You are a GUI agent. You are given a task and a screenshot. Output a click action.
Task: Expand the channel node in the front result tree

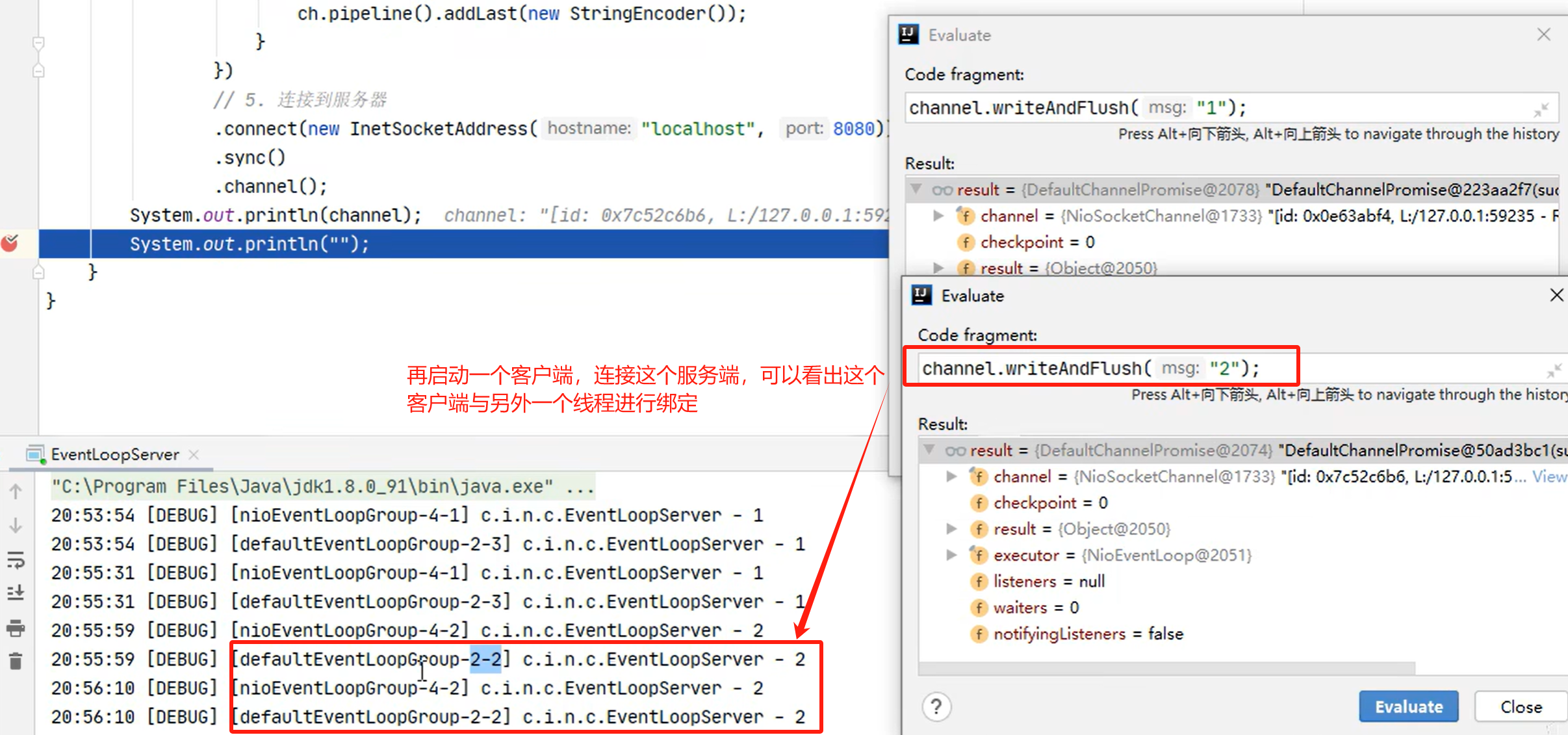pos(951,476)
